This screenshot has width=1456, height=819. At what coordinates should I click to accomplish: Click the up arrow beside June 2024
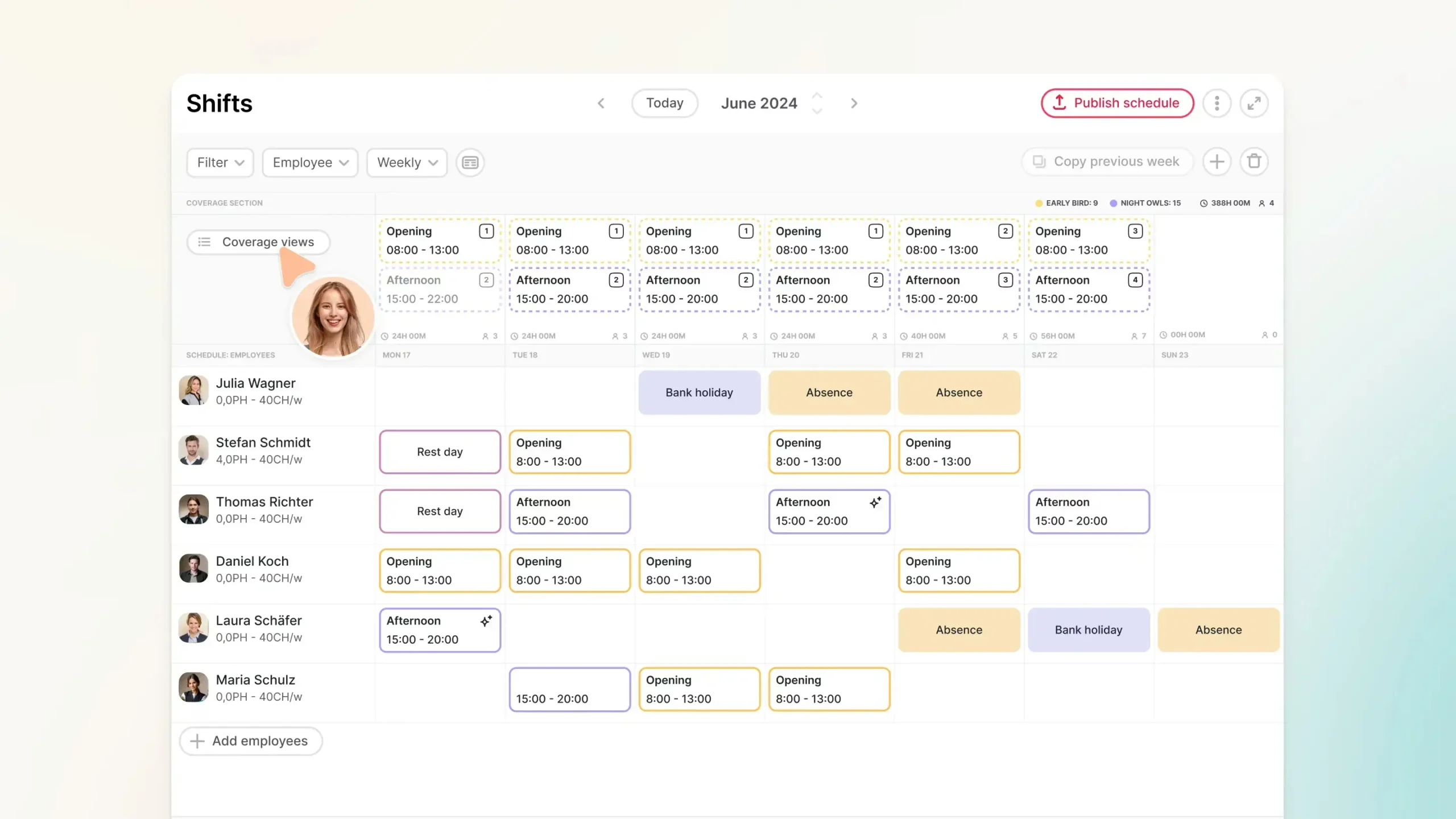817,96
